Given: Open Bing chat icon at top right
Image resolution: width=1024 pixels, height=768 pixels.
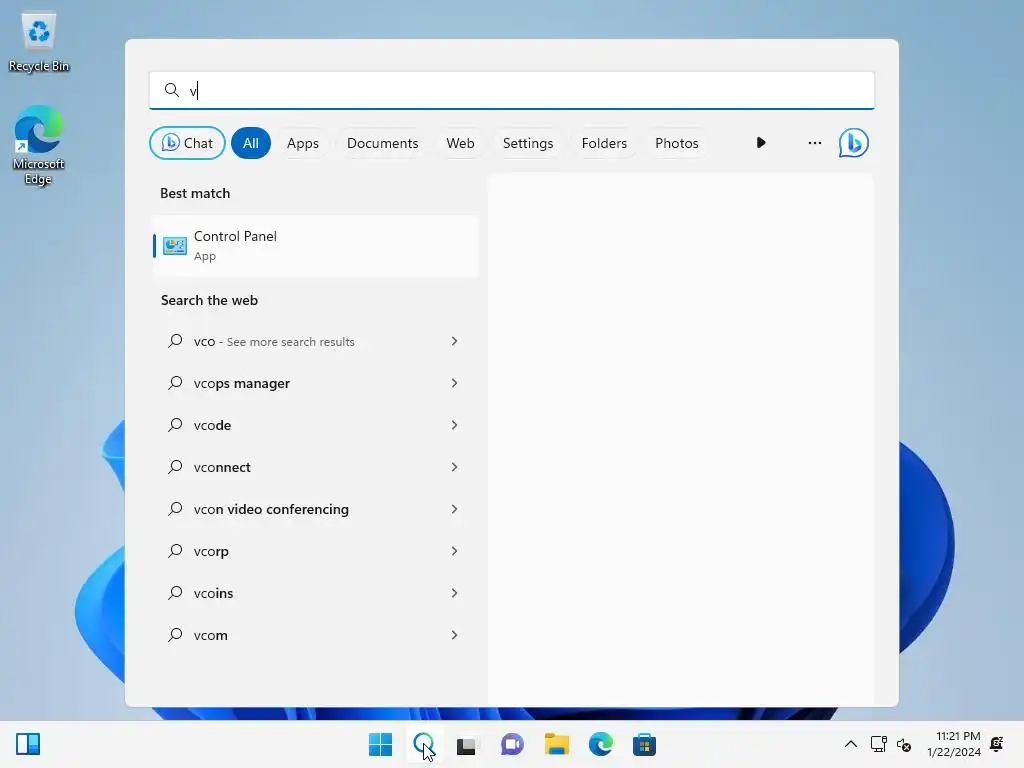Looking at the screenshot, I should coord(854,143).
